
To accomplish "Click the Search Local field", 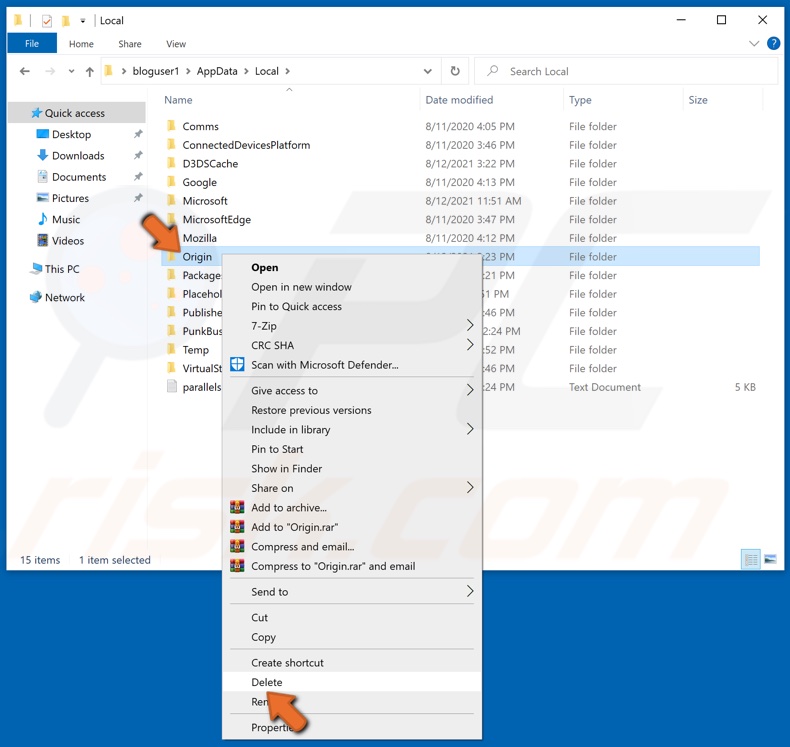I will [x=627, y=71].
